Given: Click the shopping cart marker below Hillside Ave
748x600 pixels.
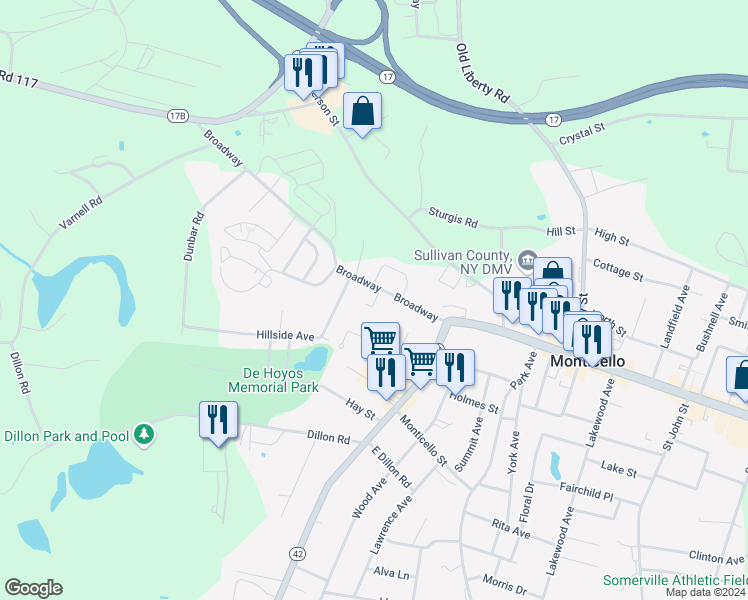Looking at the screenshot, I should pyautogui.click(x=380, y=339).
